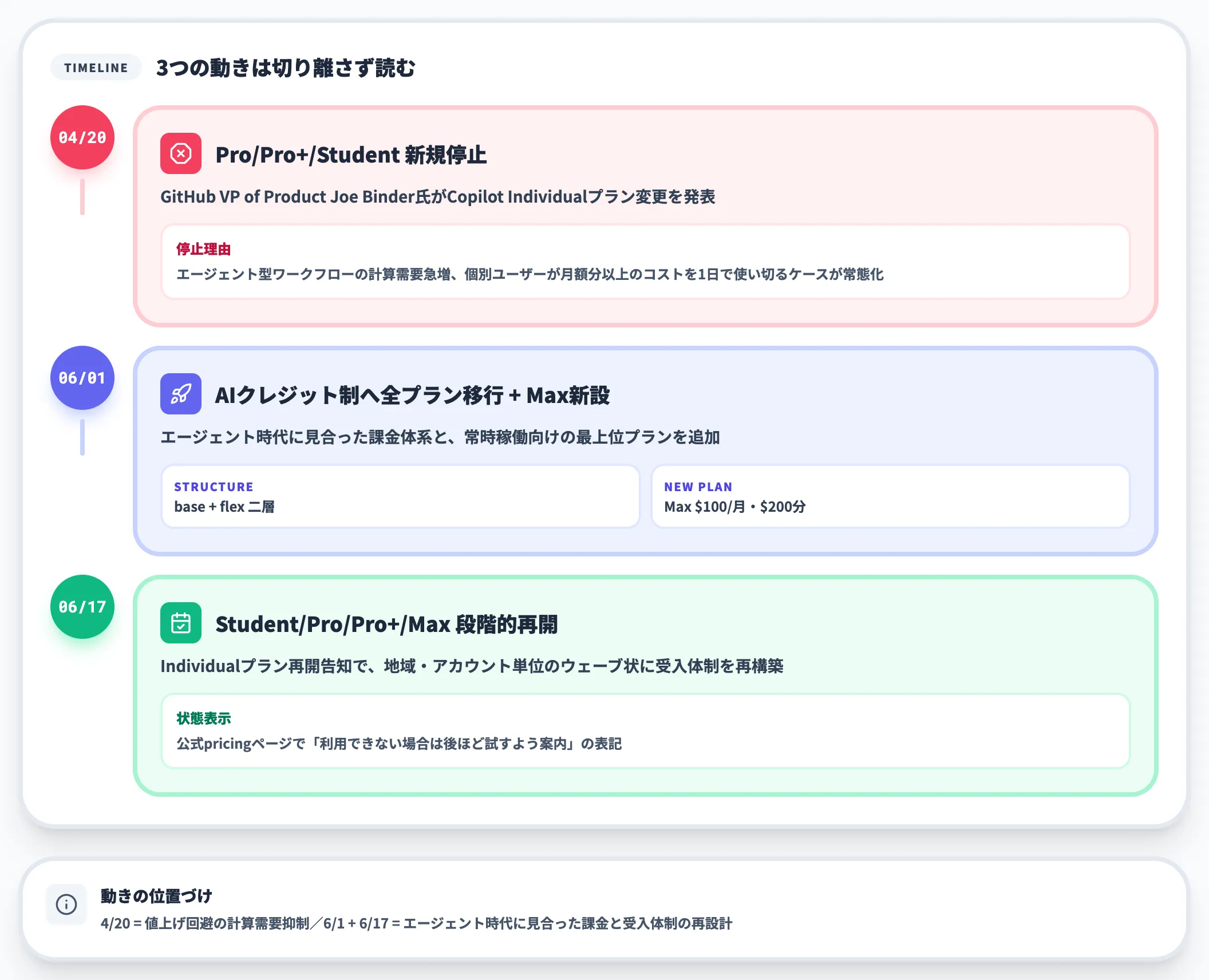Click the Individualプラン再開告知 subtitle
This screenshot has height=980, width=1209.
point(472,666)
